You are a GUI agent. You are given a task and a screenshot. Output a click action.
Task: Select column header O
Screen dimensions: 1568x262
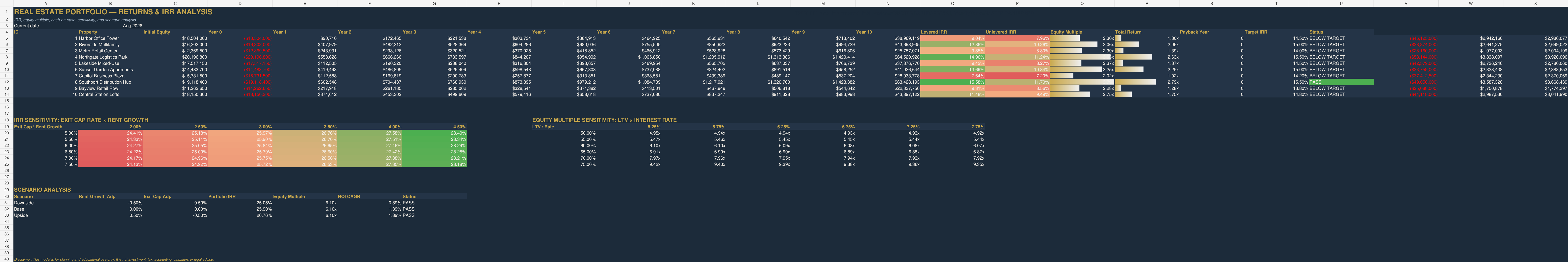(x=953, y=4)
